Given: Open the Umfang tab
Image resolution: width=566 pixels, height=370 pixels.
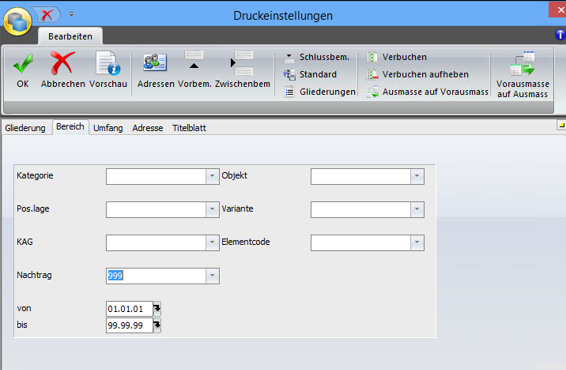Looking at the screenshot, I should click(x=108, y=128).
